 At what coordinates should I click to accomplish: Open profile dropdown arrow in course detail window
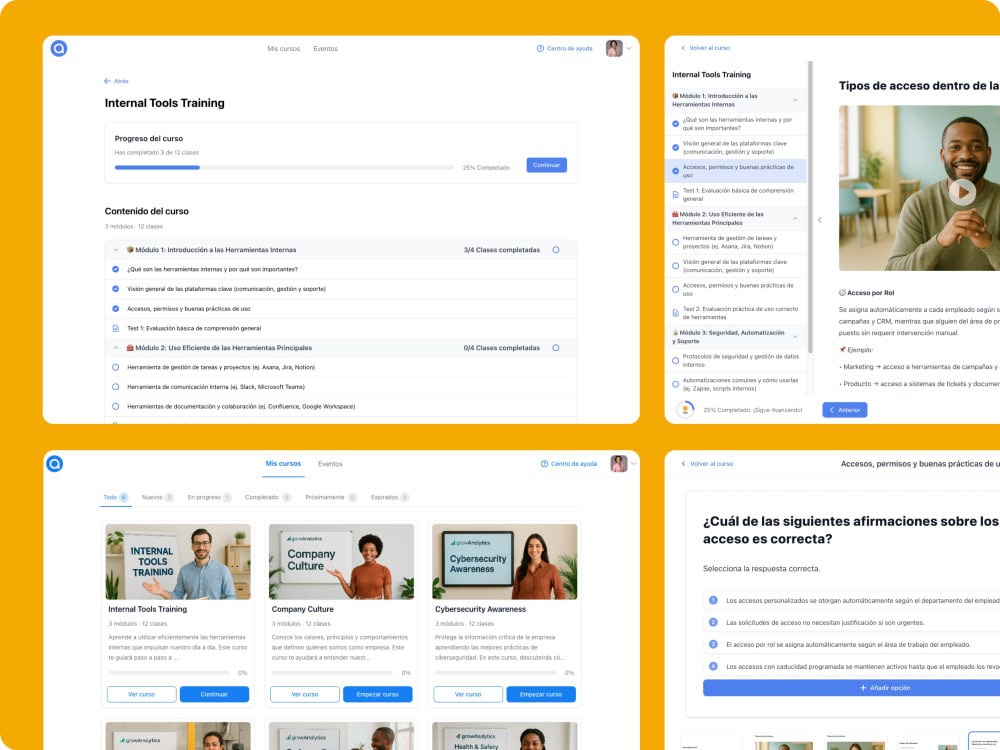pyautogui.click(x=629, y=48)
